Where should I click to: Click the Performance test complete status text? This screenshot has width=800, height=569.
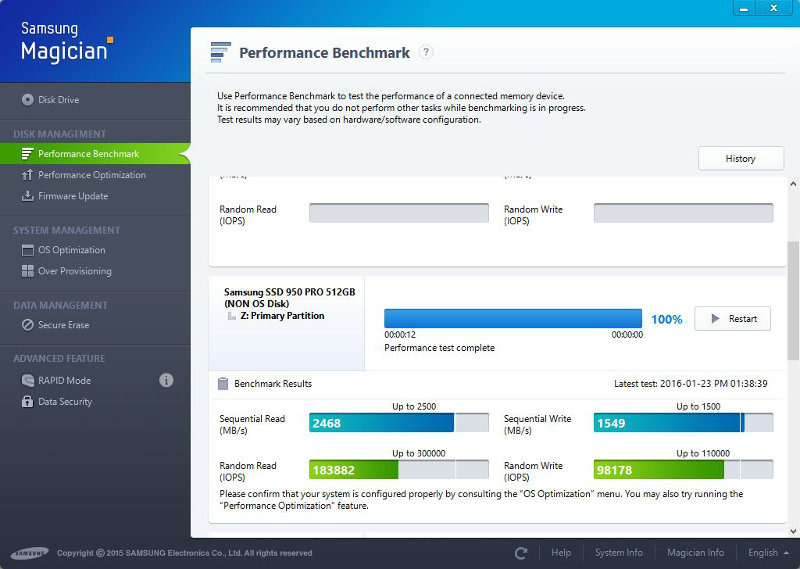coord(439,348)
